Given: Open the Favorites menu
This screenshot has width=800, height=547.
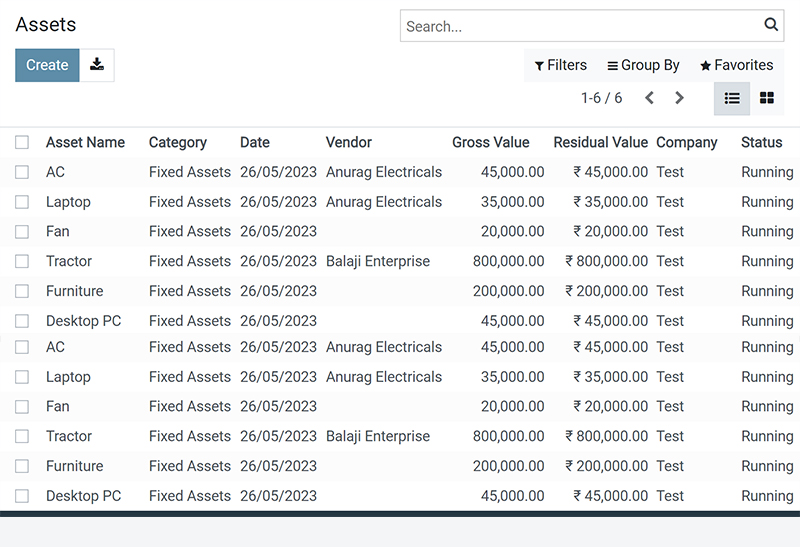Looking at the screenshot, I should point(736,65).
